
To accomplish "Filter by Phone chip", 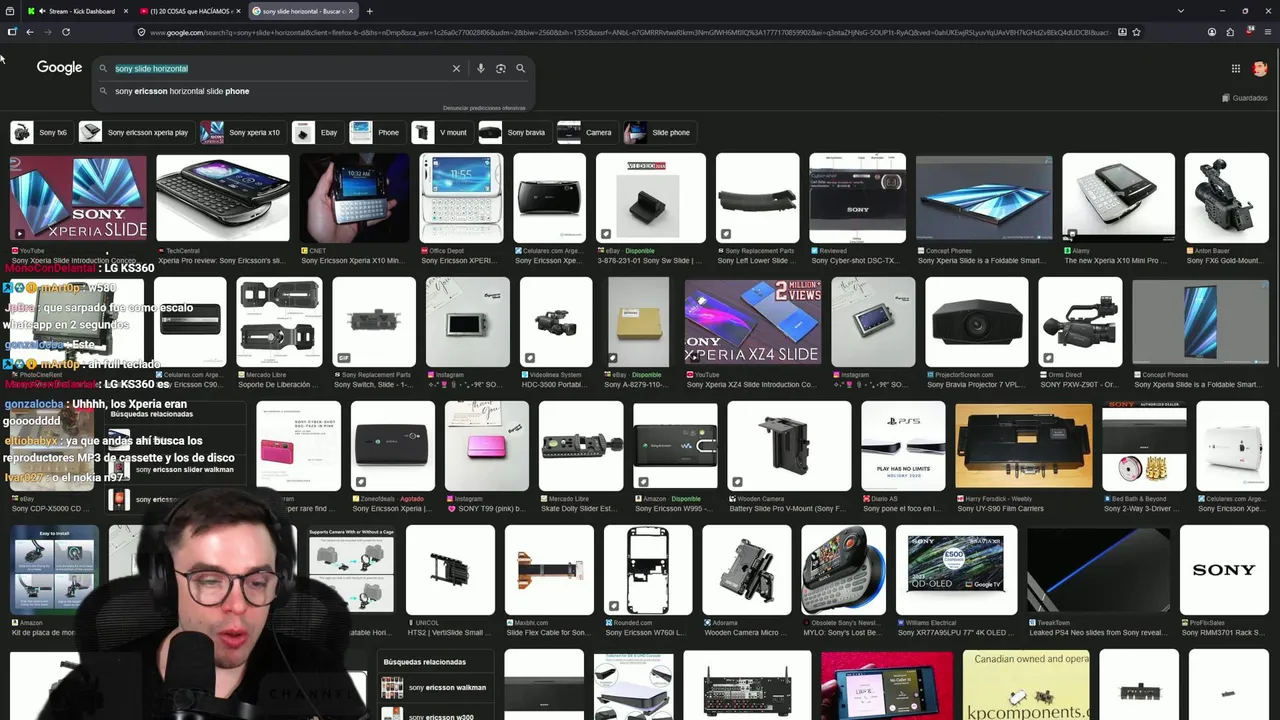I will pyautogui.click(x=377, y=132).
